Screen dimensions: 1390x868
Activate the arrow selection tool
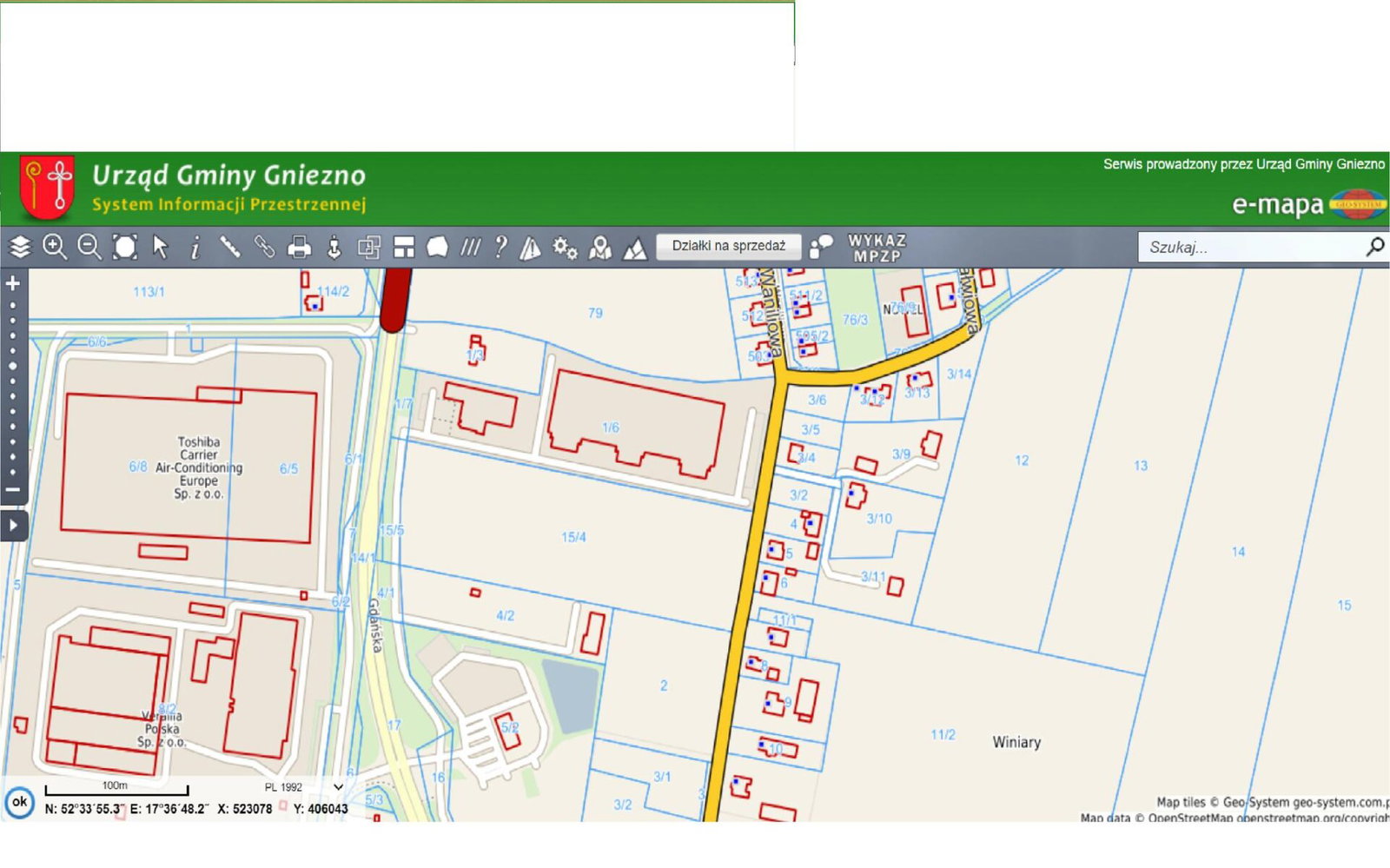click(160, 248)
